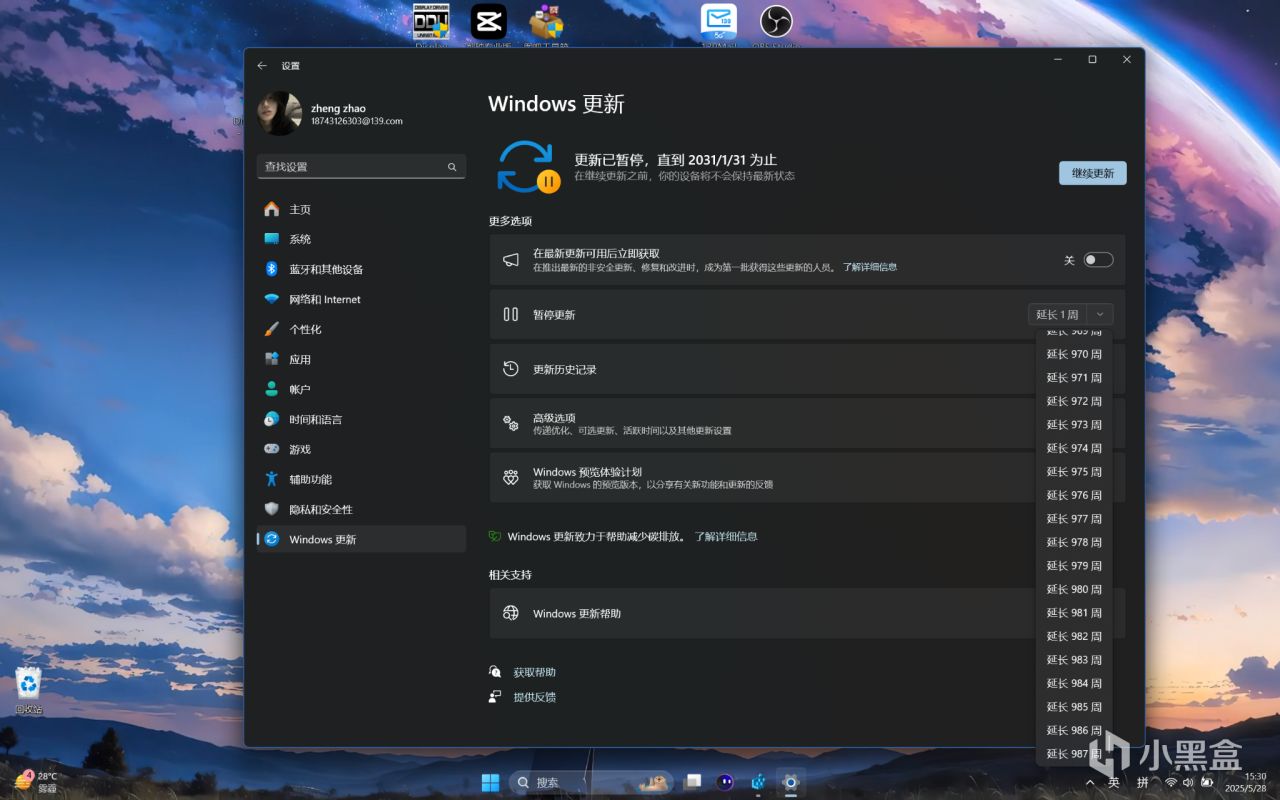1280x800 pixels.
Task: Select the 延长 973 周 option
Action: coord(1074,425)
